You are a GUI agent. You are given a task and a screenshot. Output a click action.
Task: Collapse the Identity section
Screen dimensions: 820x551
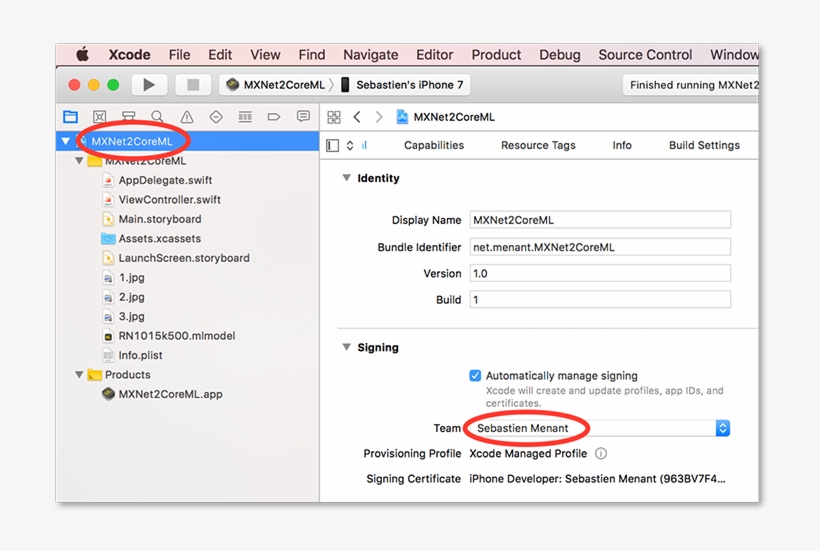click(346, 178)
